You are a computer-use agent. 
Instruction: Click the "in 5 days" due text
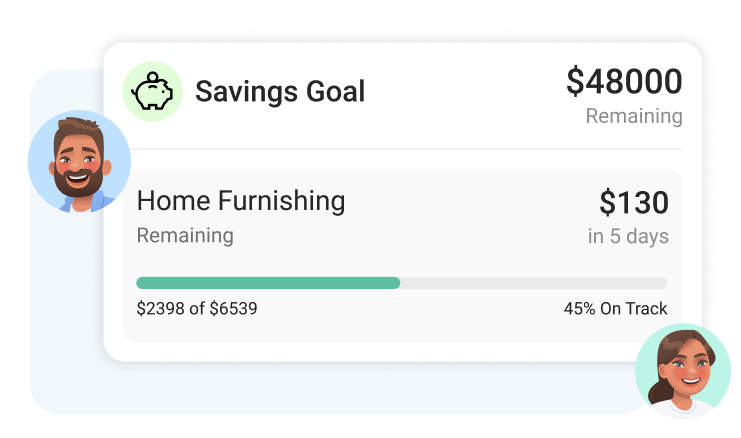(x=628, y=237)
